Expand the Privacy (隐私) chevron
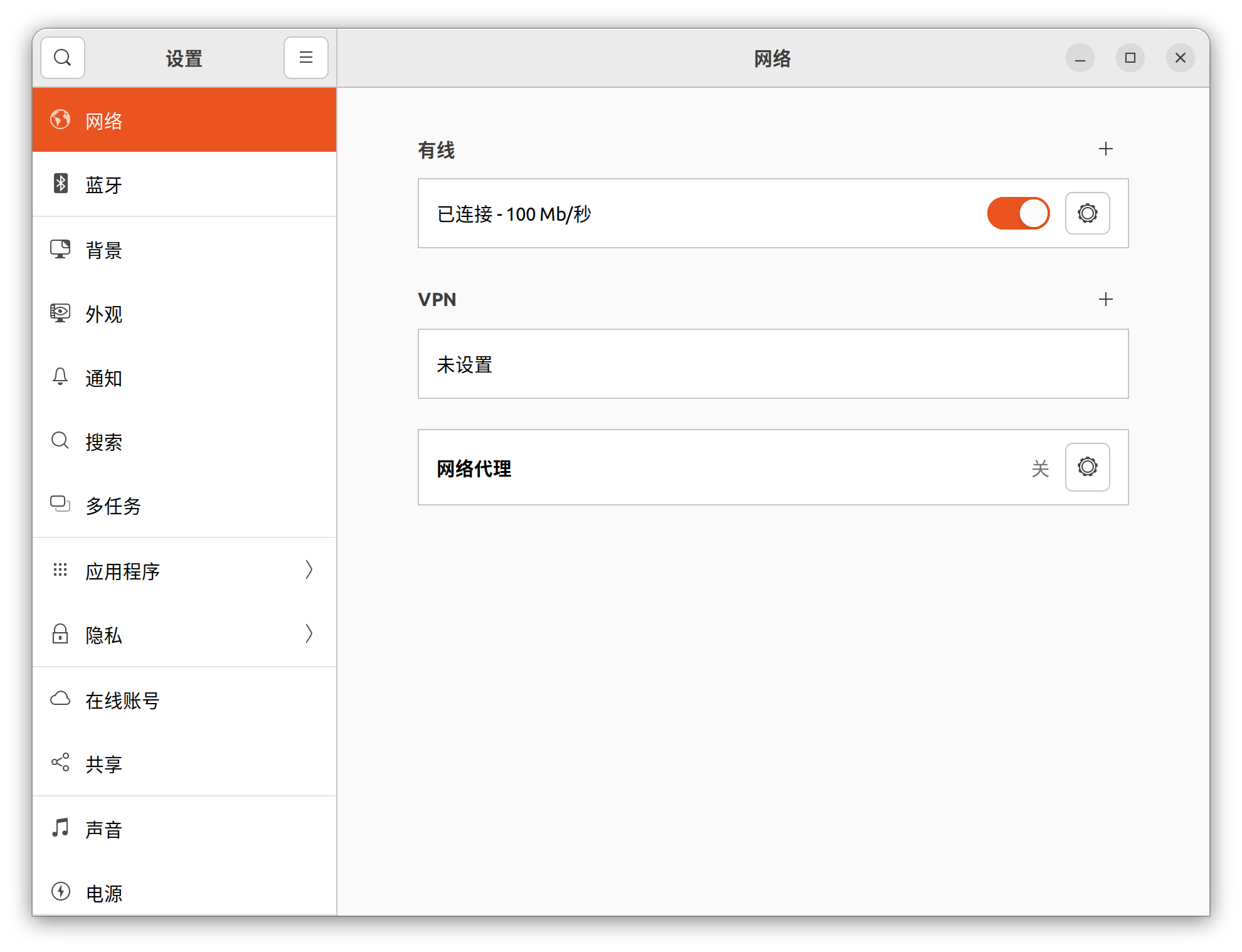The image size is (1242, 952). [309, 633]
